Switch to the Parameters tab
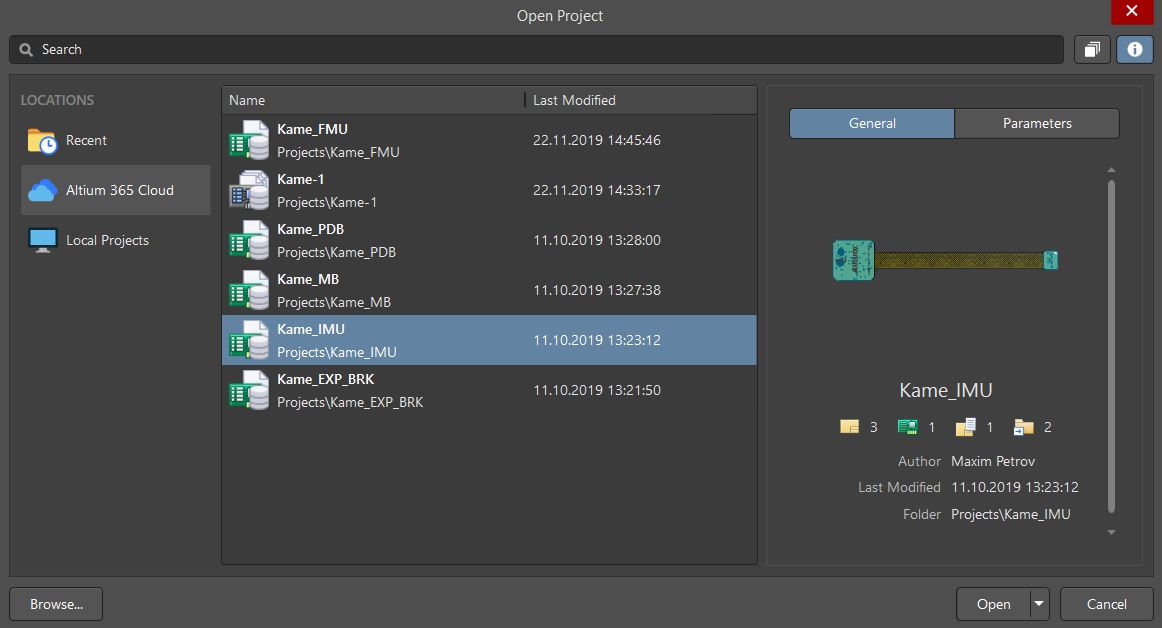Viewport: 1162px width, 628px height. pos(1037,123)
